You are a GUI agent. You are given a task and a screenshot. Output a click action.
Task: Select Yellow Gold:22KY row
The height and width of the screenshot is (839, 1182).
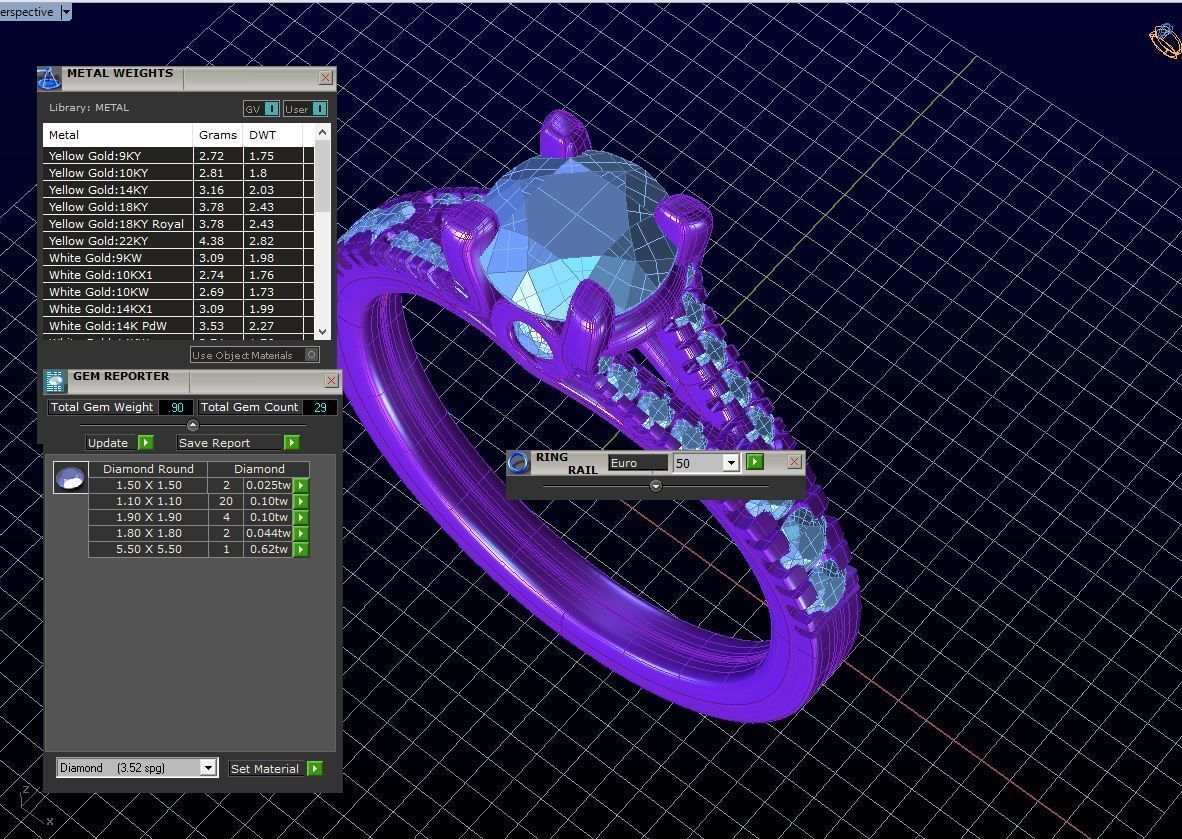(178, 241)
